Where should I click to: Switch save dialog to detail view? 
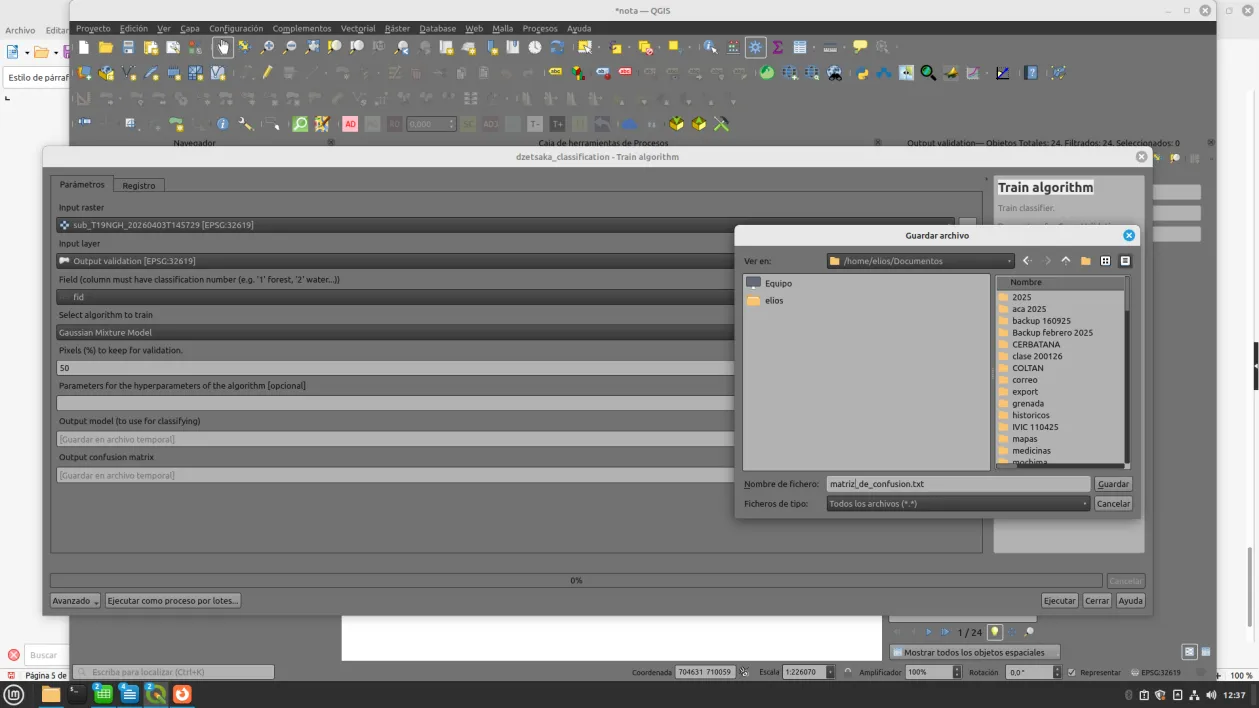tap(1125, 261)
